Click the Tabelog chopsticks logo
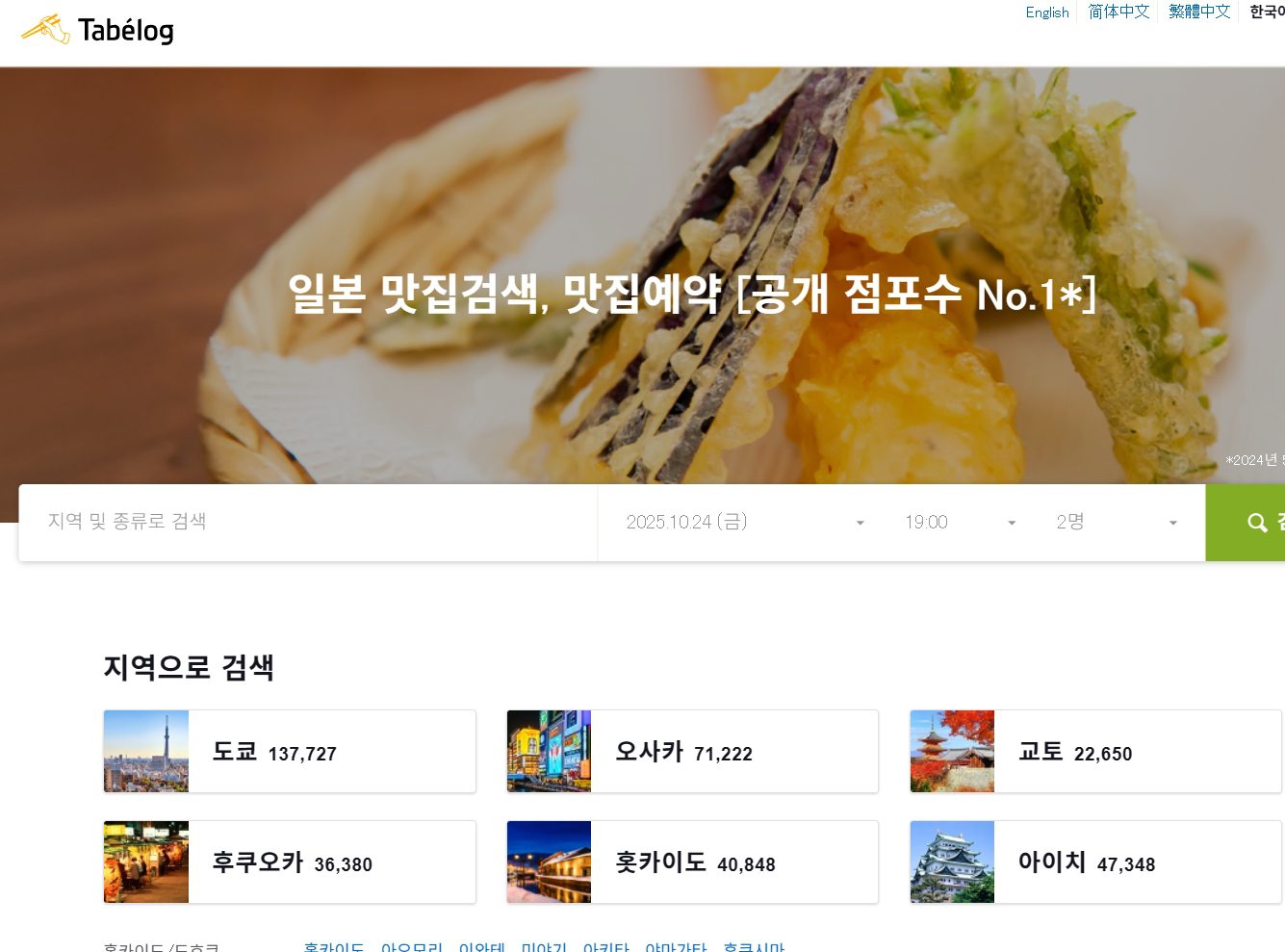 pos(97,30)
